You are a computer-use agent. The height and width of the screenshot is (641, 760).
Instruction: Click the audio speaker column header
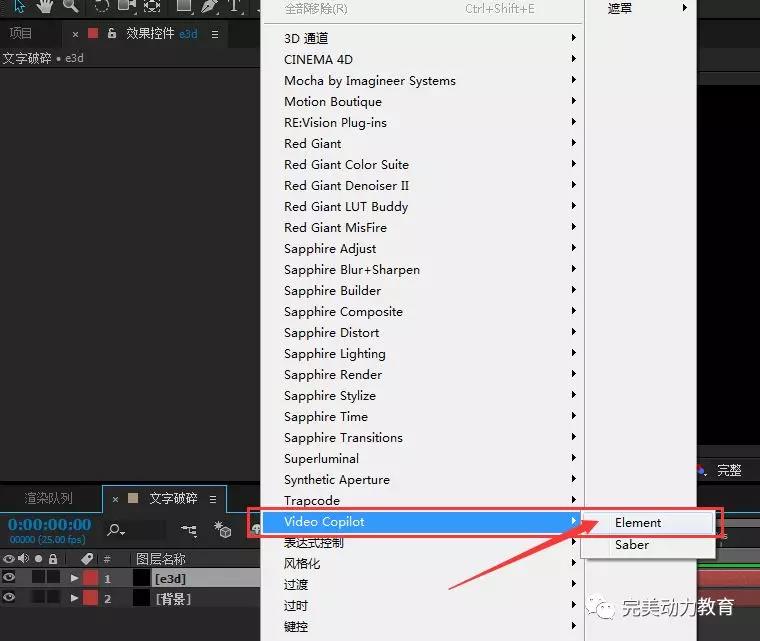[x=23, y=559]
